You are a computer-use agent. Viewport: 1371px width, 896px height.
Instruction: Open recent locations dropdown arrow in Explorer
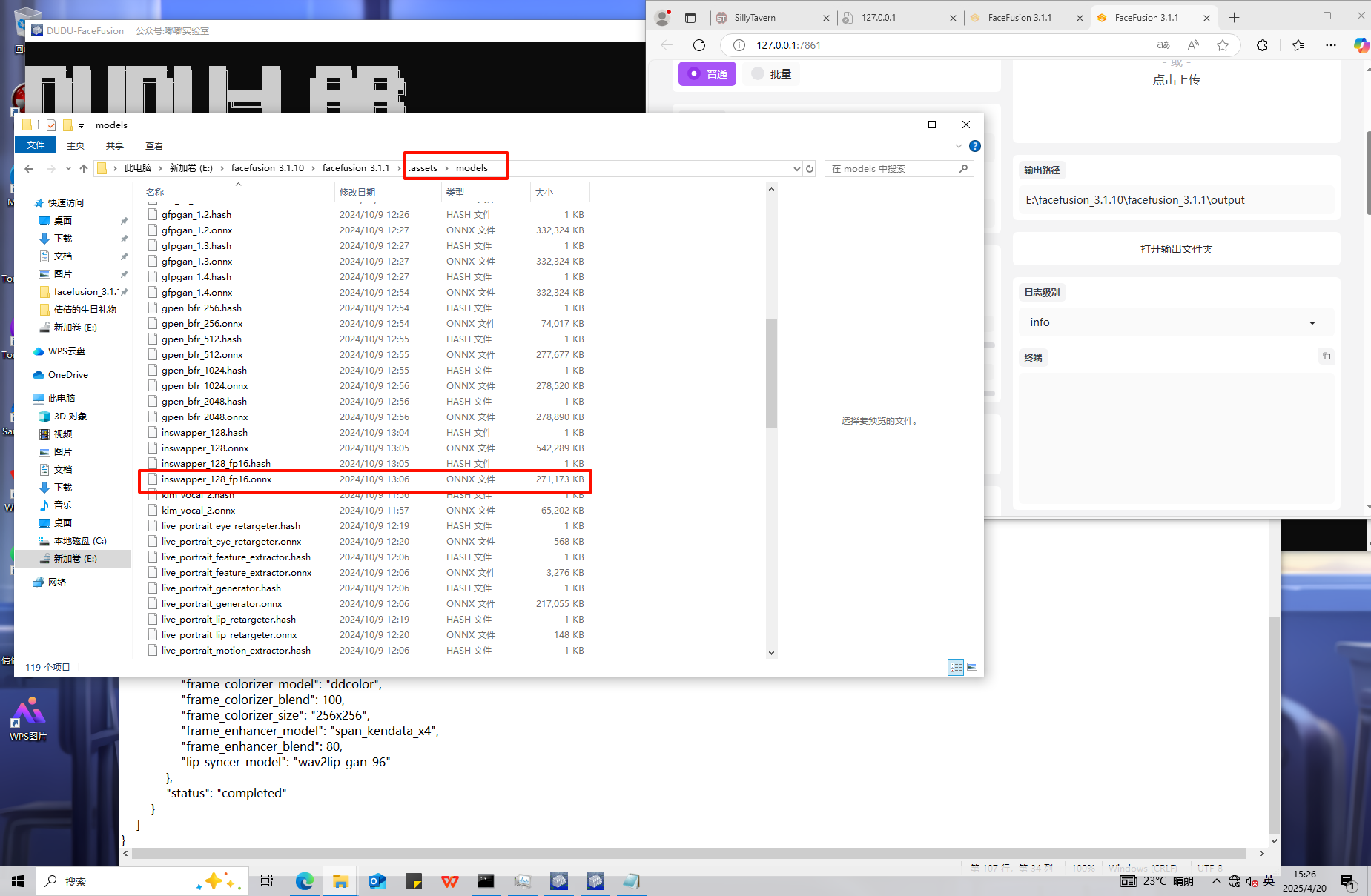click(67, 169)
